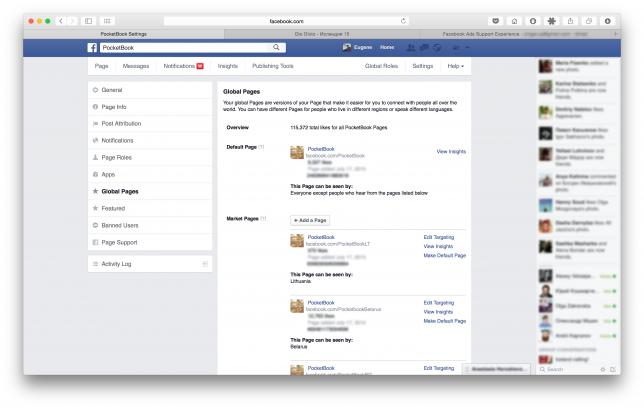The height and width of the screenshot is (408, 644).
Task: Click View Insights for Default Page
Action: [451, 152]
